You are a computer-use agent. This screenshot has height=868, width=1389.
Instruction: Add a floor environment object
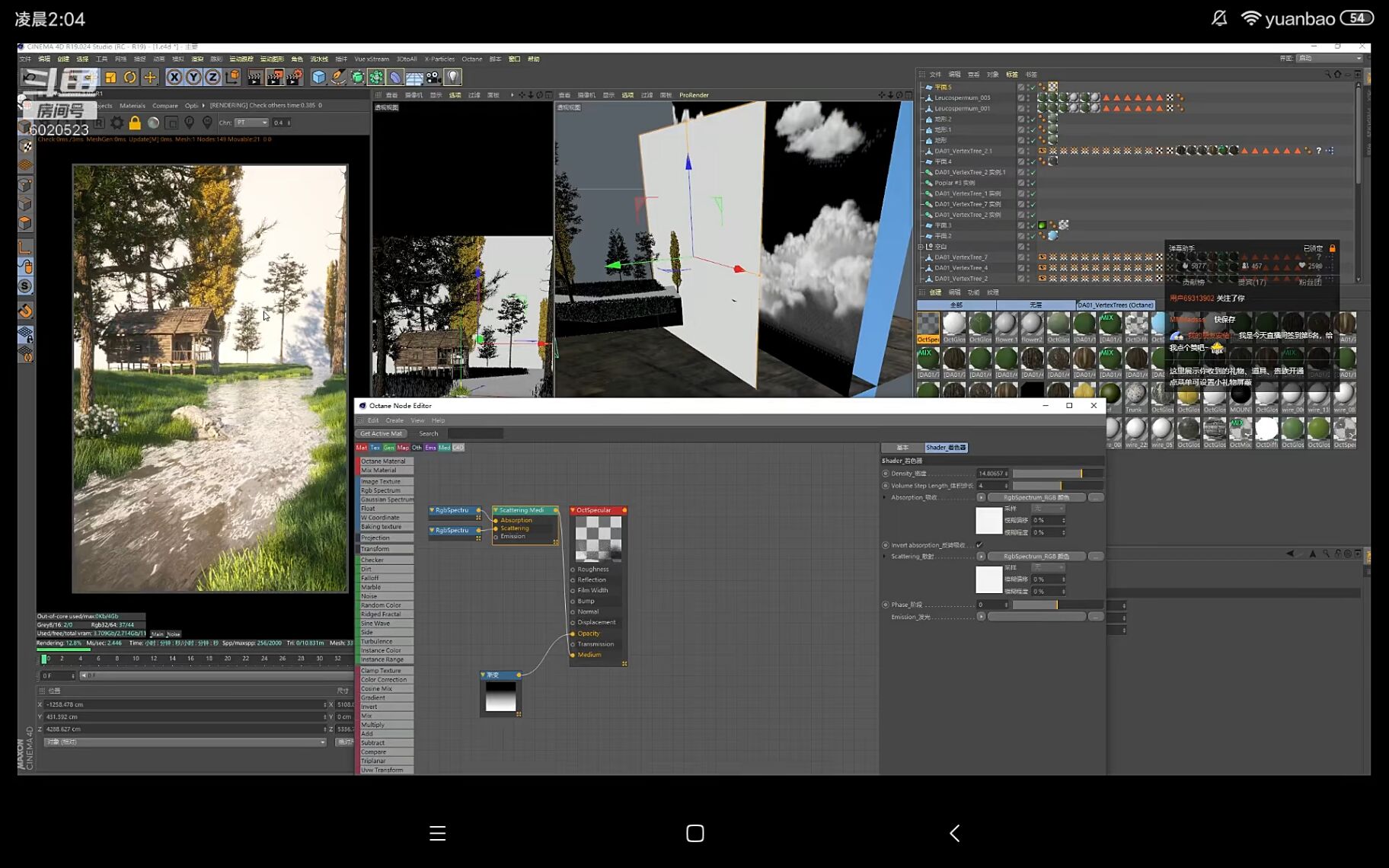[x=414, y=77]
